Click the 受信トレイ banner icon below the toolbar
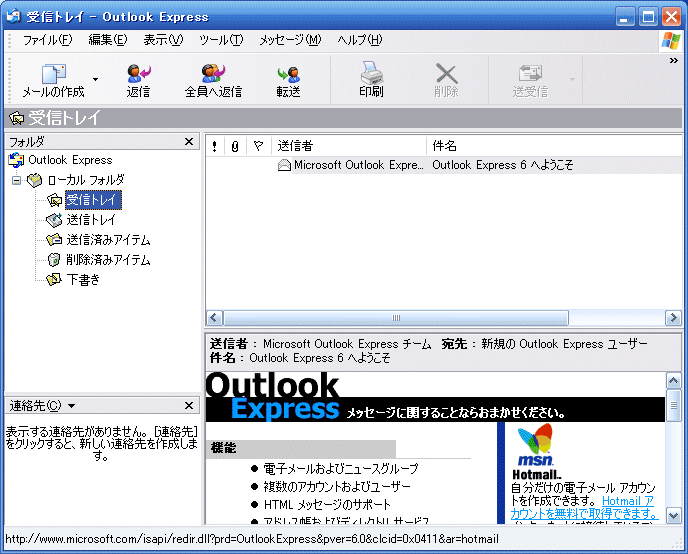 coord(17,118)
